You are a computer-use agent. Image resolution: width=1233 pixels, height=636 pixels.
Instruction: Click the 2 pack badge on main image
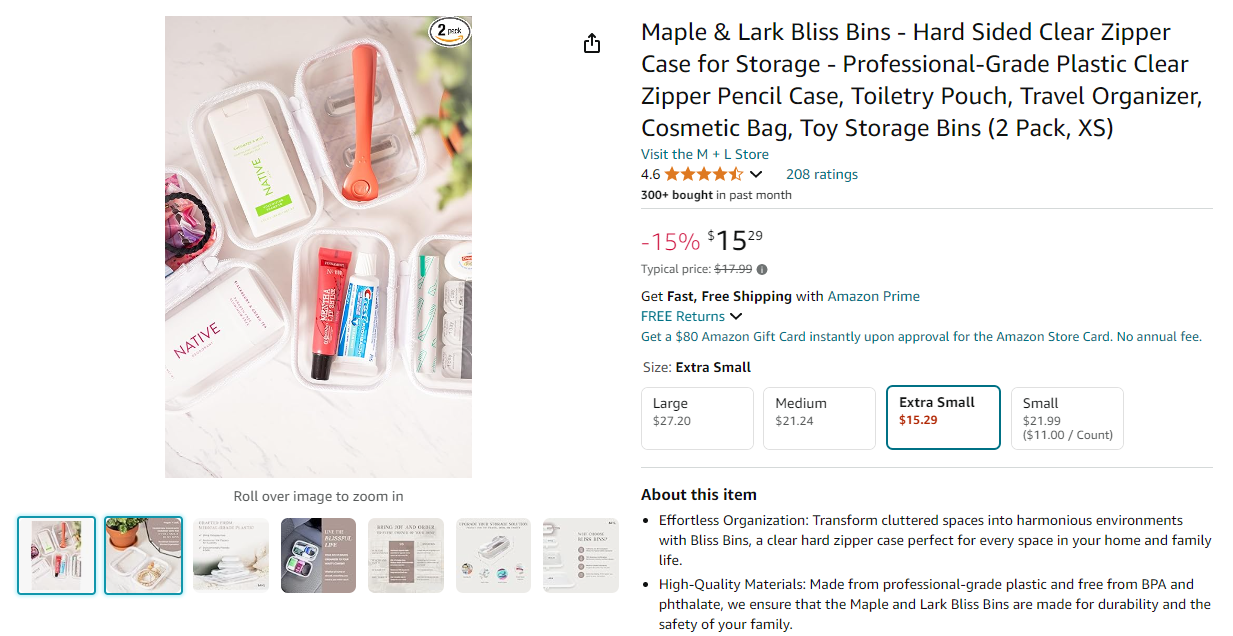[450, 32]
